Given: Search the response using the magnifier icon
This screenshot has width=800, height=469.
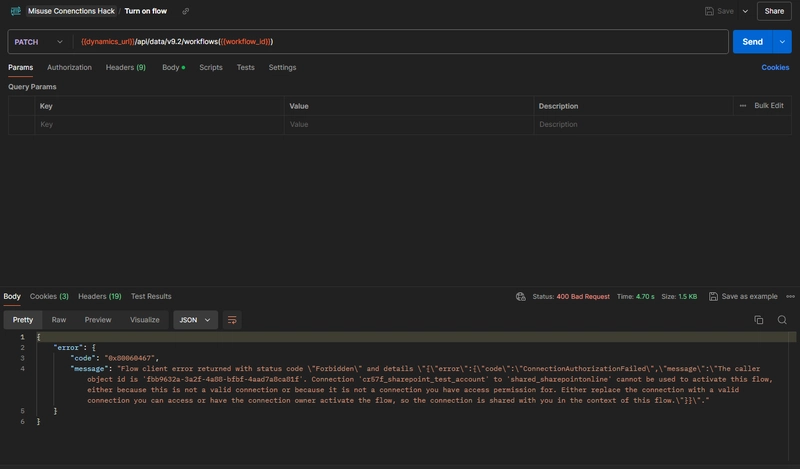Looking at the screenshot, I should click(x=782, y=320).
